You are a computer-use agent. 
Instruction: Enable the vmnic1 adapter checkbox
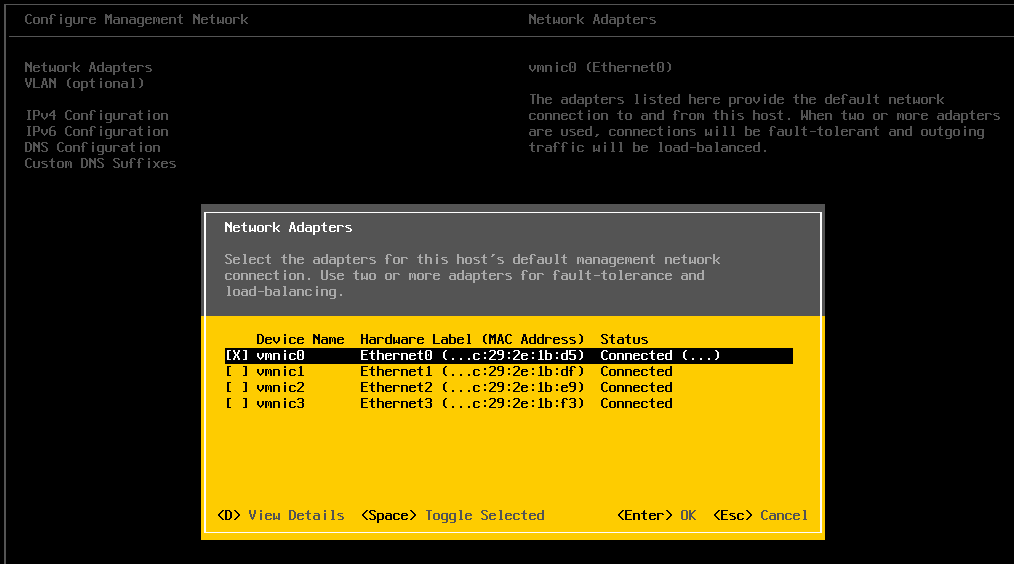(x=236, y=371)
